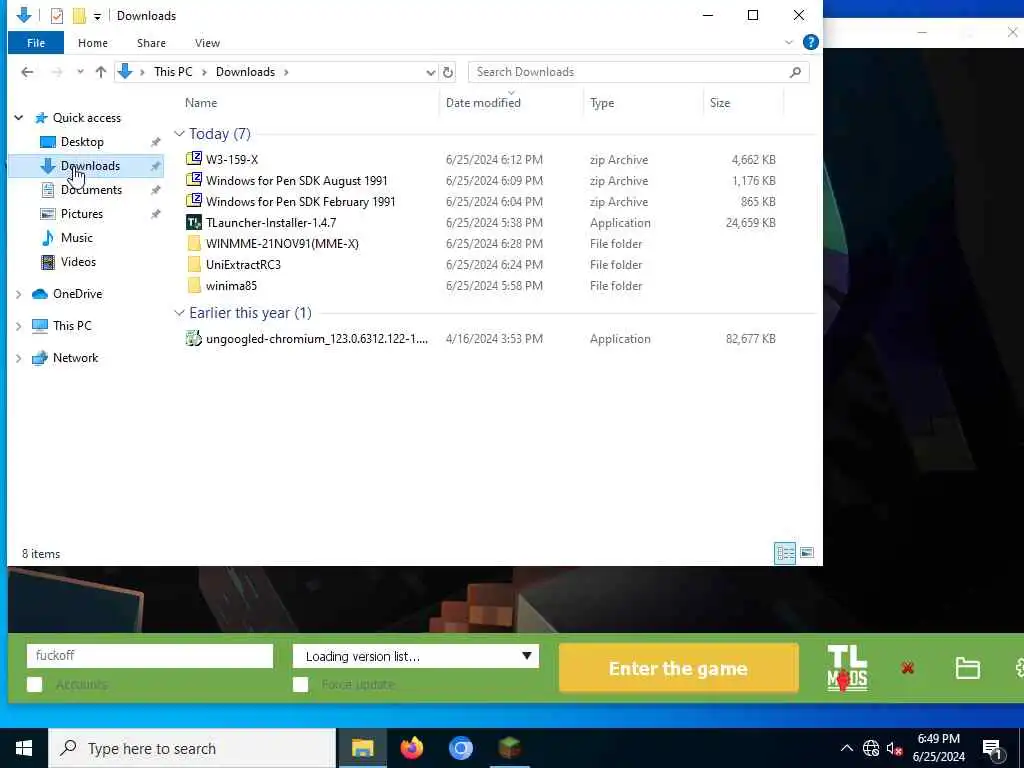Viewport: 1024px width, 768px height.
Task: Open the TL Mods icon in TLauncher
Action: coord(847,668)
